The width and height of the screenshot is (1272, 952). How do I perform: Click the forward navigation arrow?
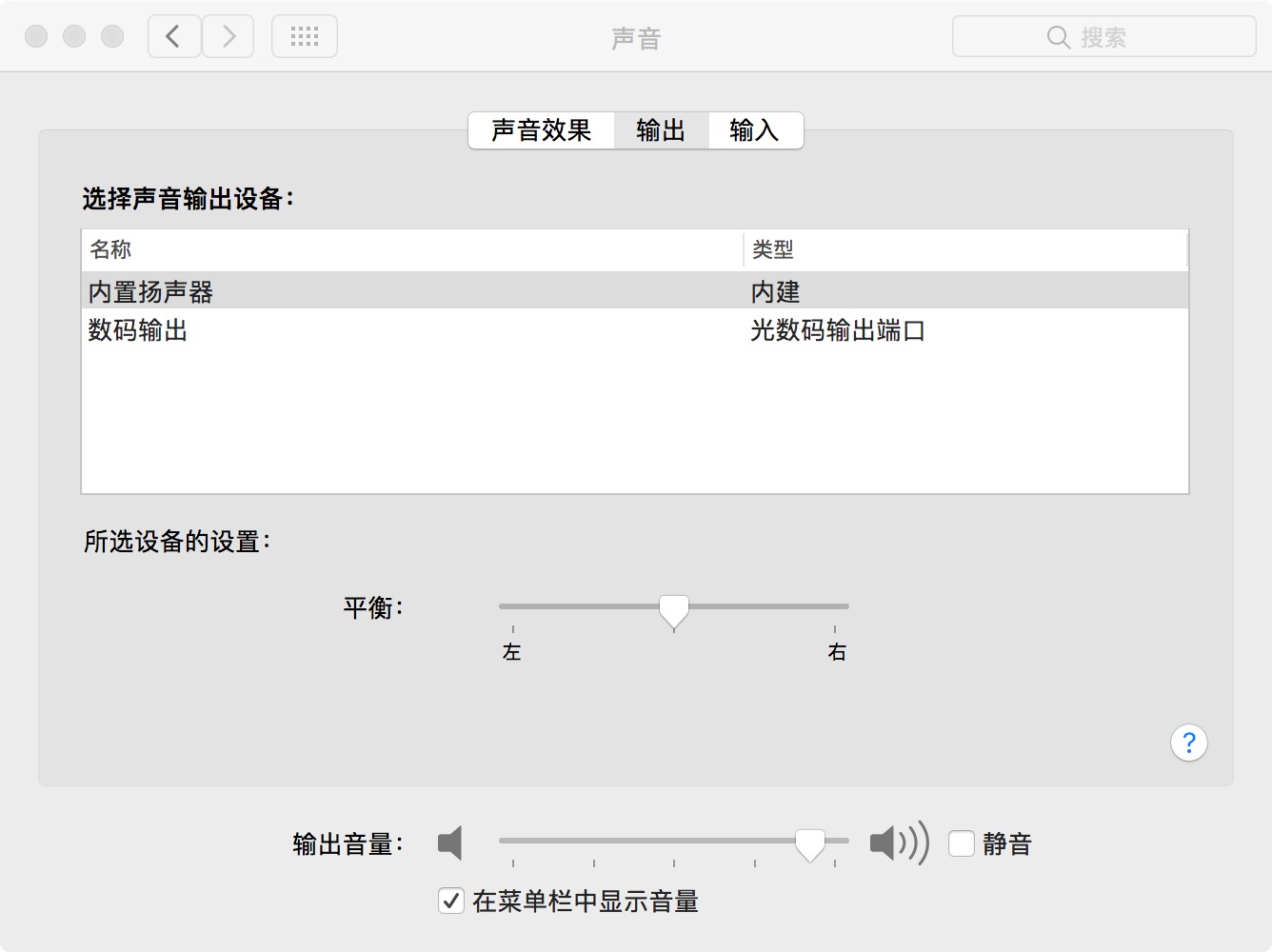[229, 37]
